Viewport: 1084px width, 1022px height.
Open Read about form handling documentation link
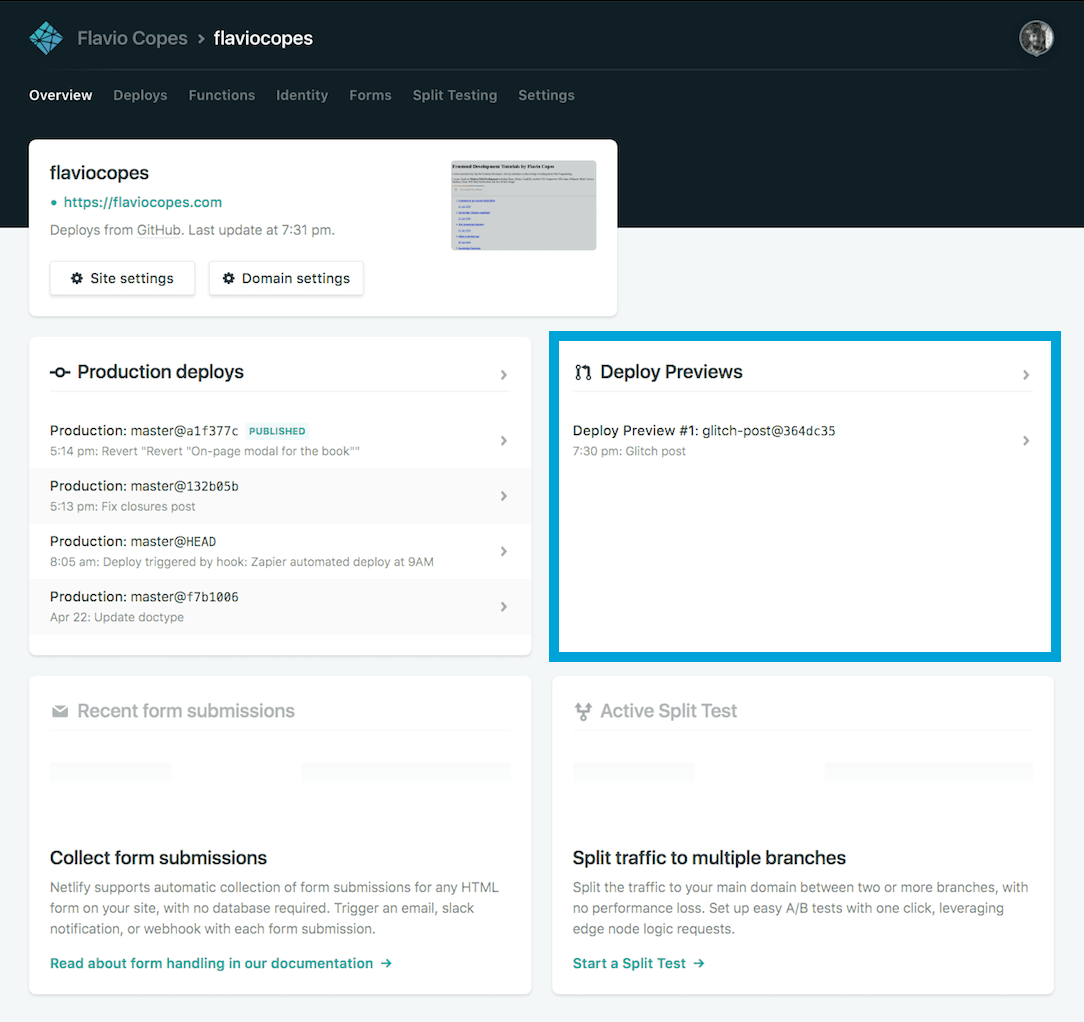(x=212, y=963)
